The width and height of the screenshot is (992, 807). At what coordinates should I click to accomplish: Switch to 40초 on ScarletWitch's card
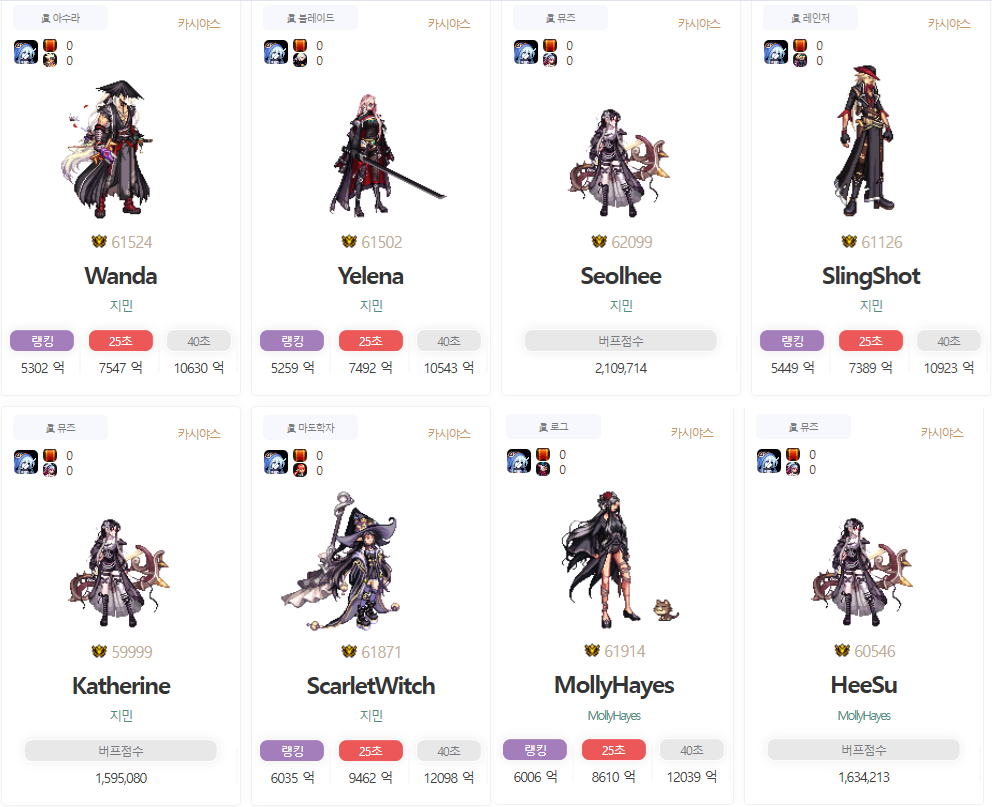click(449, 751)
